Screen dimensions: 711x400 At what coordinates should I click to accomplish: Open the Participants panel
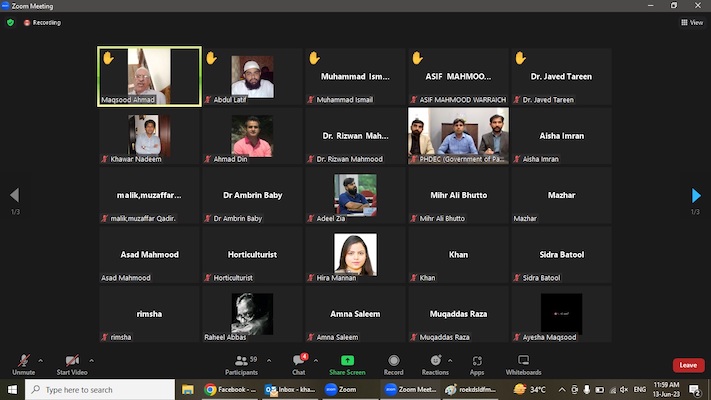pyautogui.click(x=241, y=362)
